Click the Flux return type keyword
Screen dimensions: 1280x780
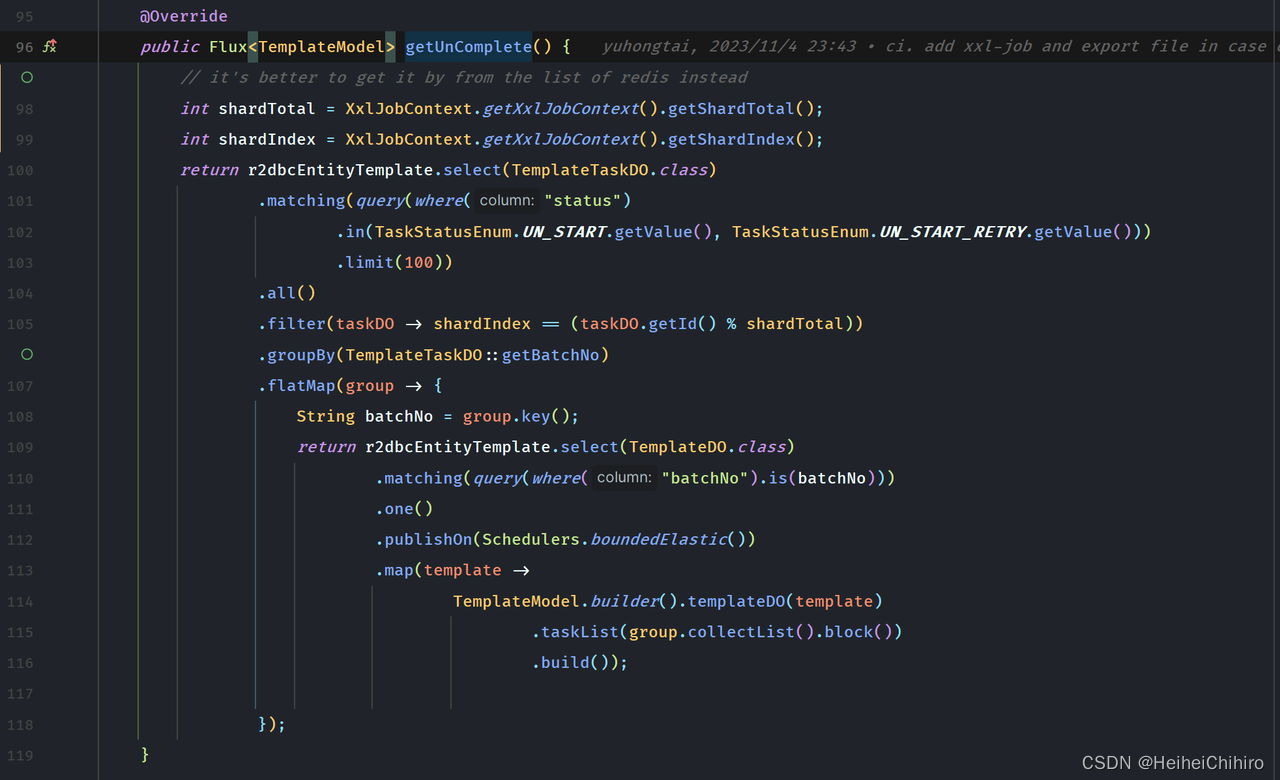click(x=228, y=46)
